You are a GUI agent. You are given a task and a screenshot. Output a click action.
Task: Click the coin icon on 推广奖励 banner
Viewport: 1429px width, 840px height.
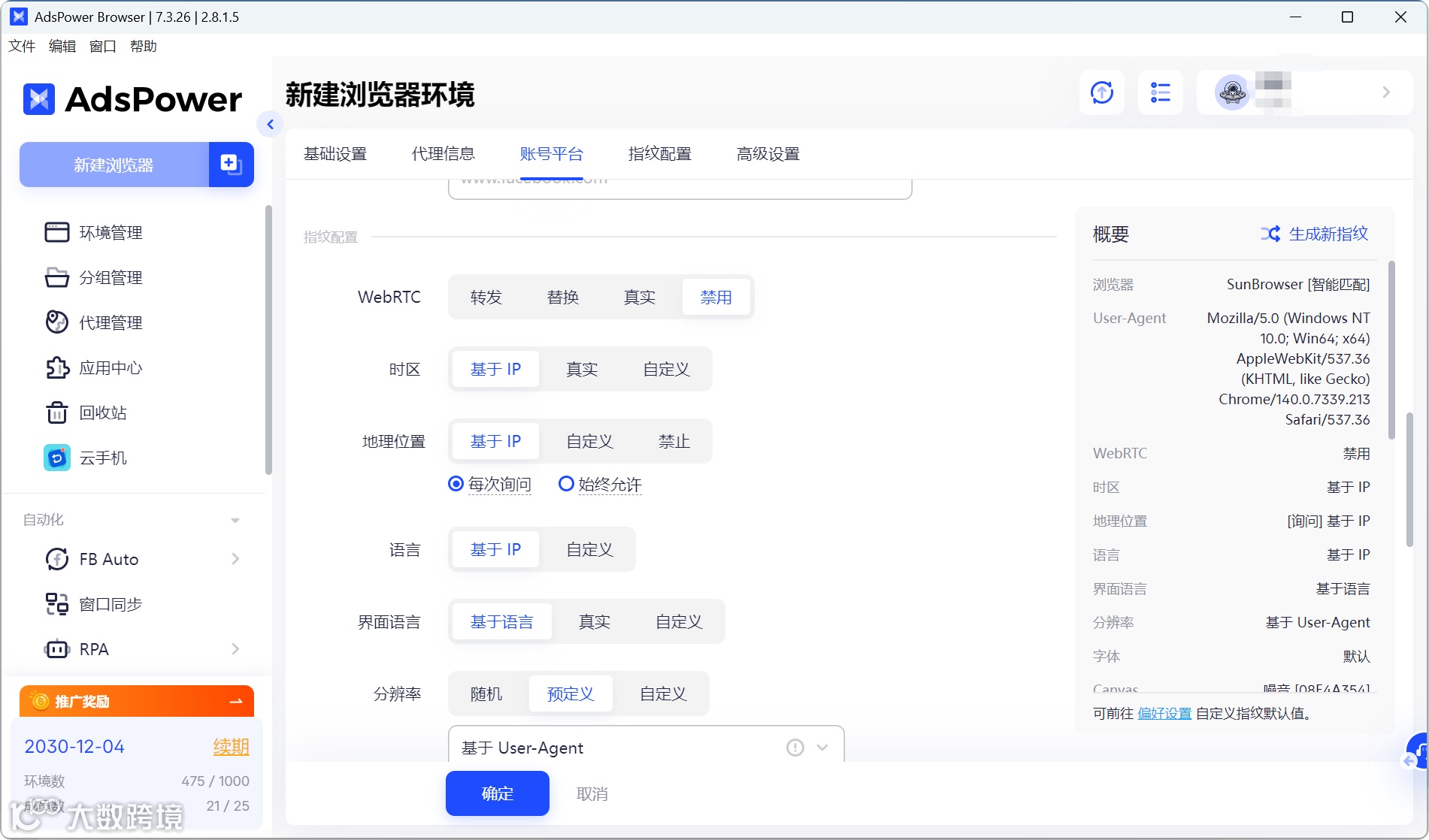click(x=41, y=701)
